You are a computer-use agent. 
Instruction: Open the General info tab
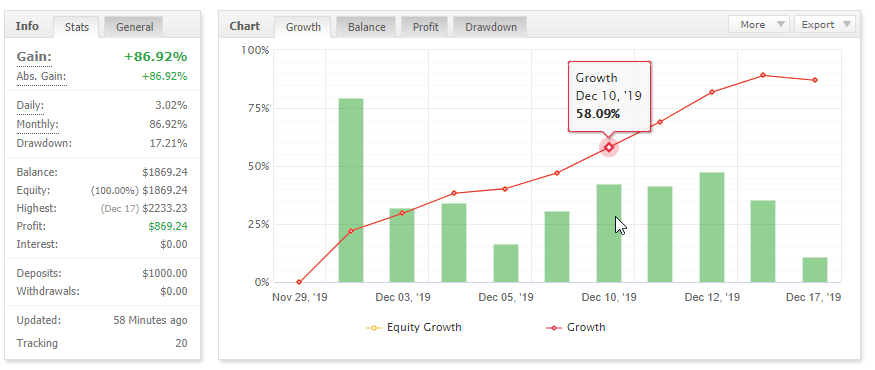coord(134,27)
